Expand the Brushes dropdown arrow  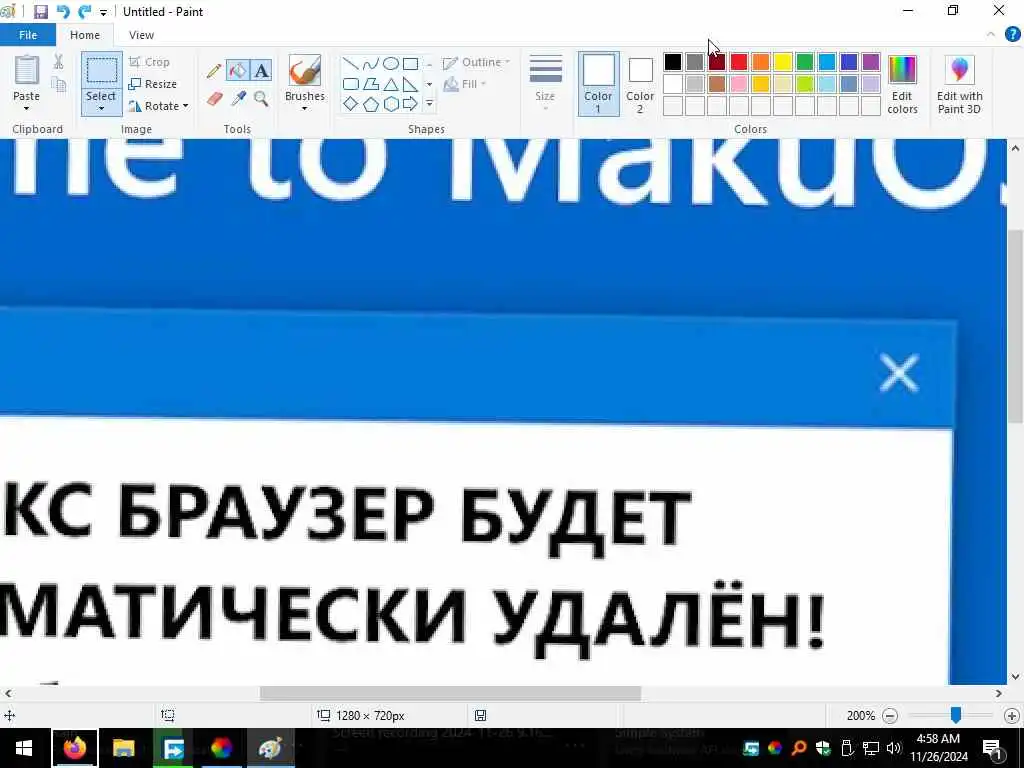[x=304, y=108]
